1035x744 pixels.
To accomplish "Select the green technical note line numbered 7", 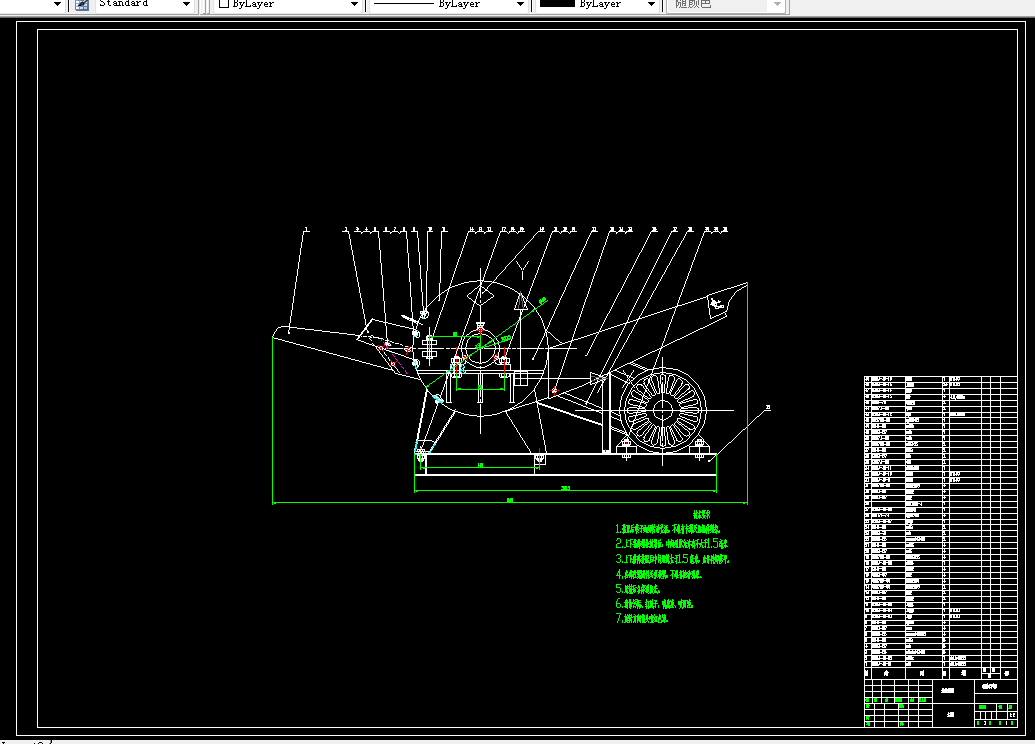I will pos(641,619).
